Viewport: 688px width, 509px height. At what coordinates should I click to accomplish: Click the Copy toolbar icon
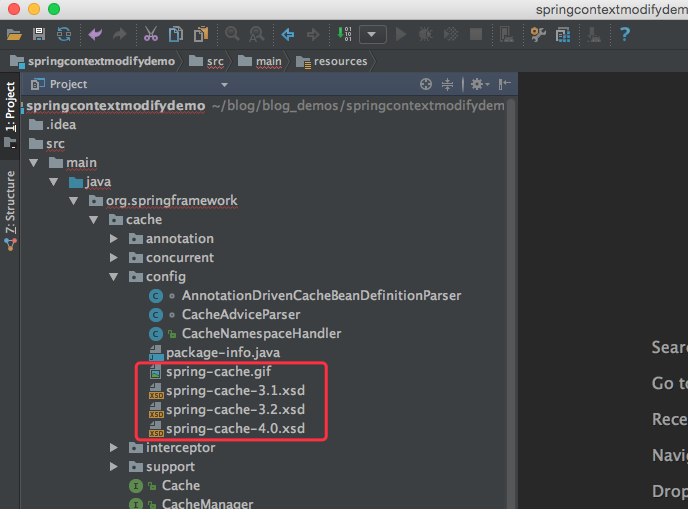point(176,34)
